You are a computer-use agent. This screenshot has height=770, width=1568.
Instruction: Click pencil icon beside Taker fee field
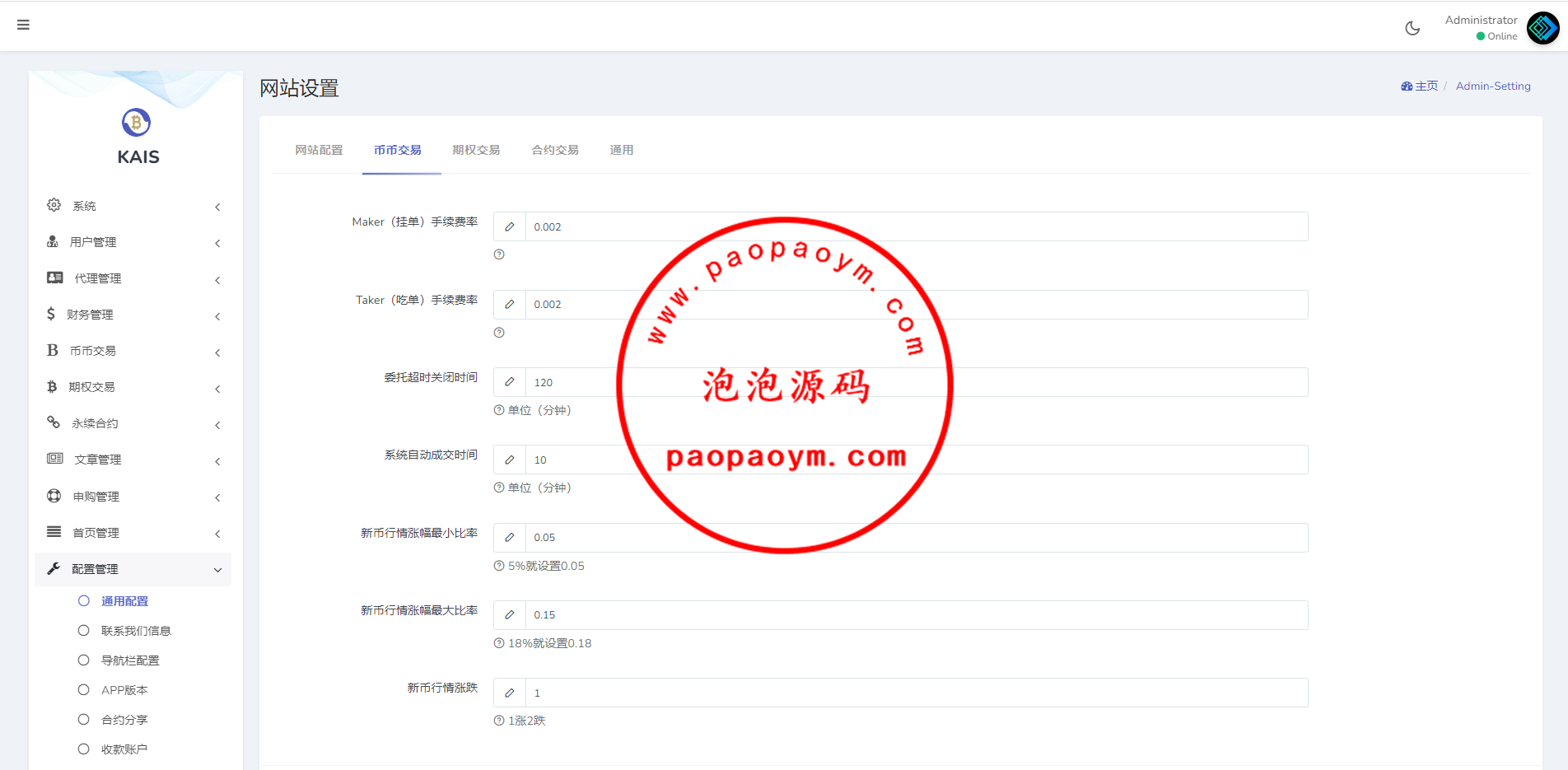pyautogui.click(x=510, y=305)
